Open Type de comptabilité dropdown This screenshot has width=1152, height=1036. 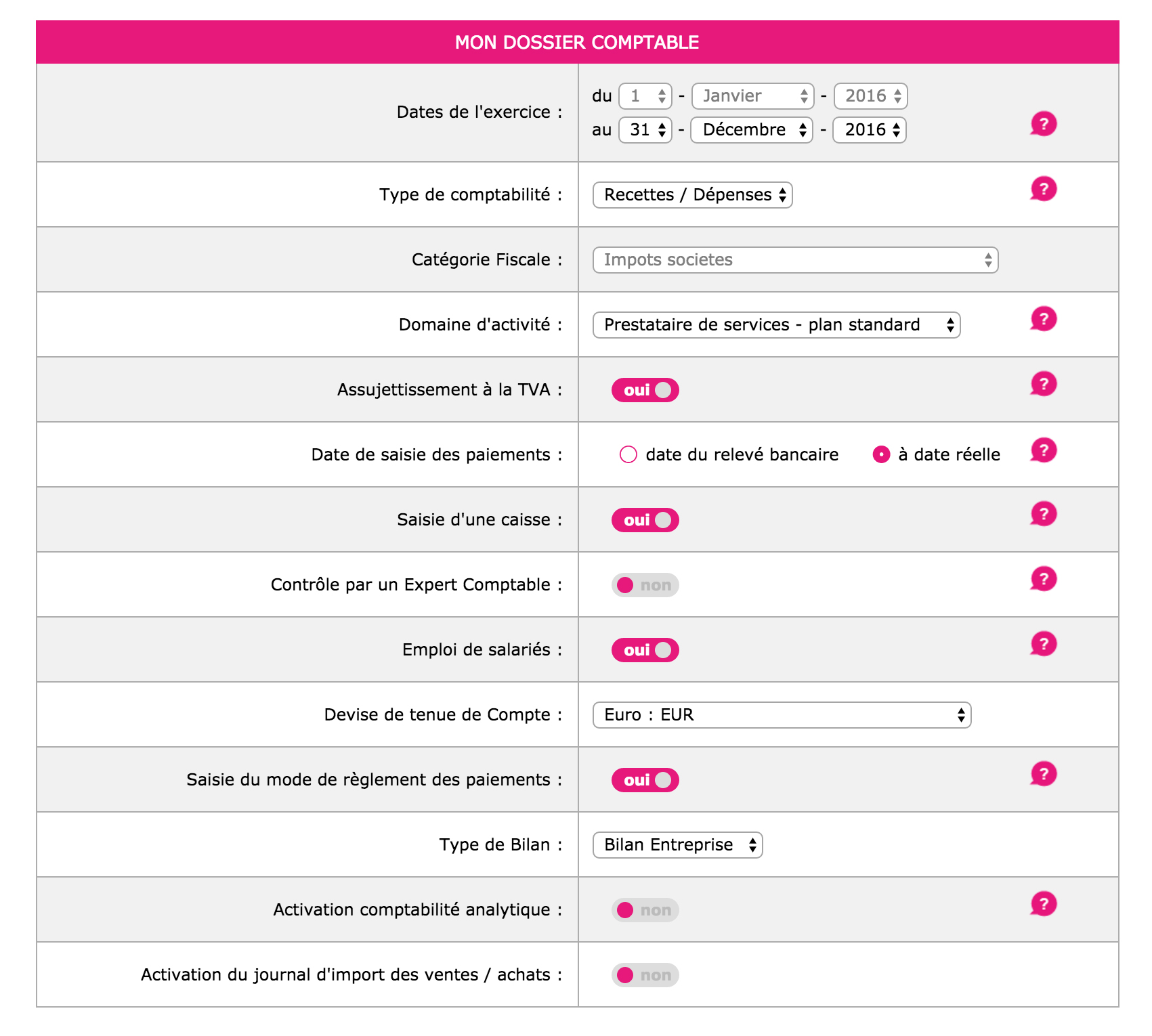pos(692,195)
